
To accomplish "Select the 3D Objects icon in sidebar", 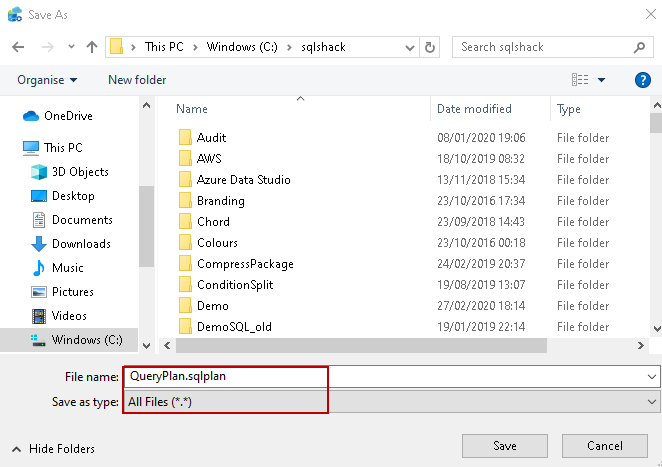I will click(x=40, y=172).
